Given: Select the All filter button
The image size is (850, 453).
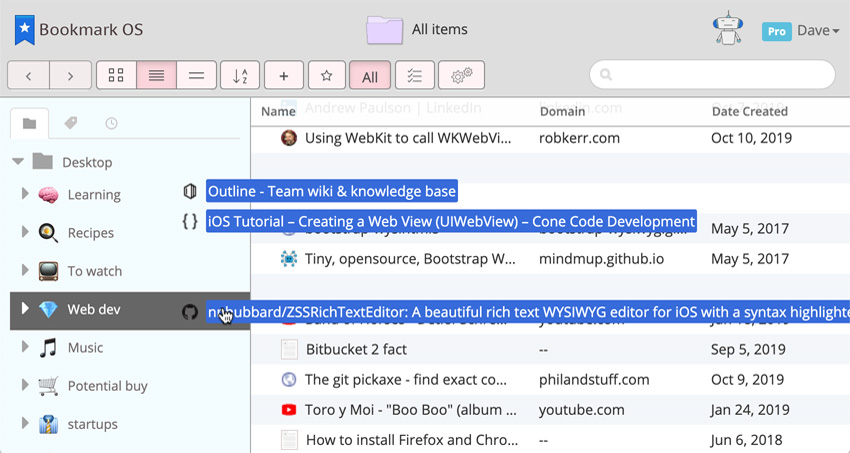Looking at the screenshot, I should click(370, 76).
